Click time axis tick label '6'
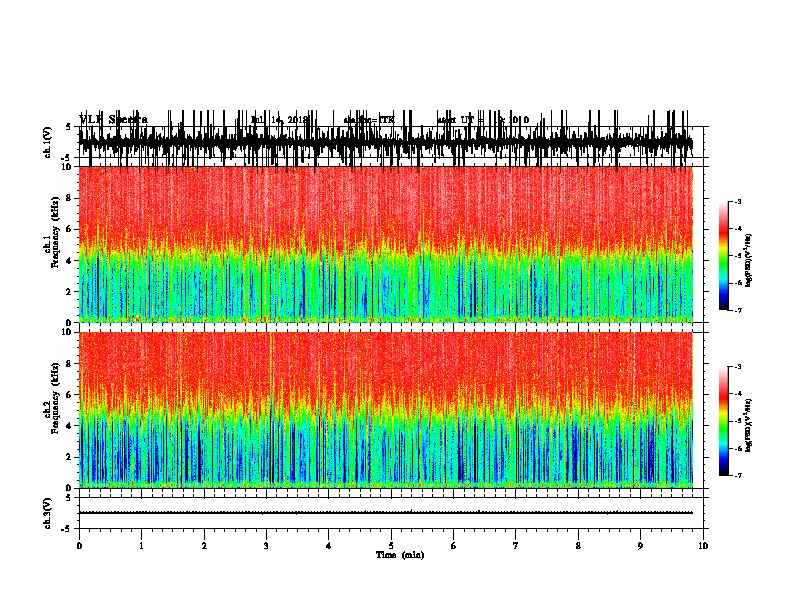The width and height of the screenshot is (792, 612). 454,546
